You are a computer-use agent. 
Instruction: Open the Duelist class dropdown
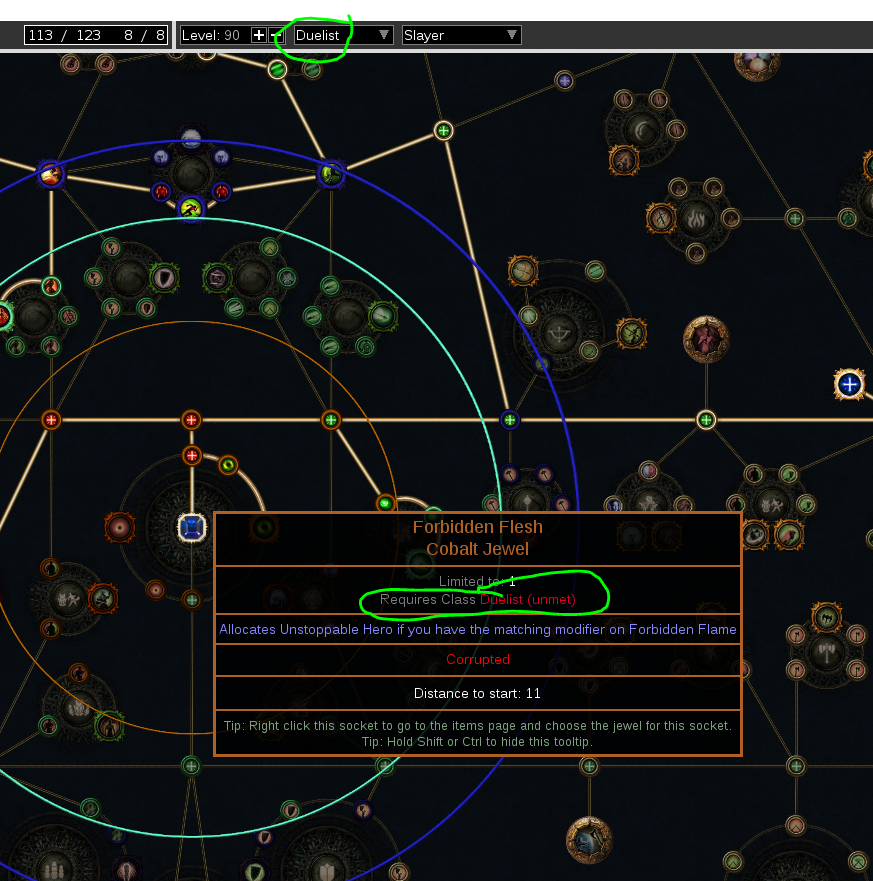(x=343, y=35)
